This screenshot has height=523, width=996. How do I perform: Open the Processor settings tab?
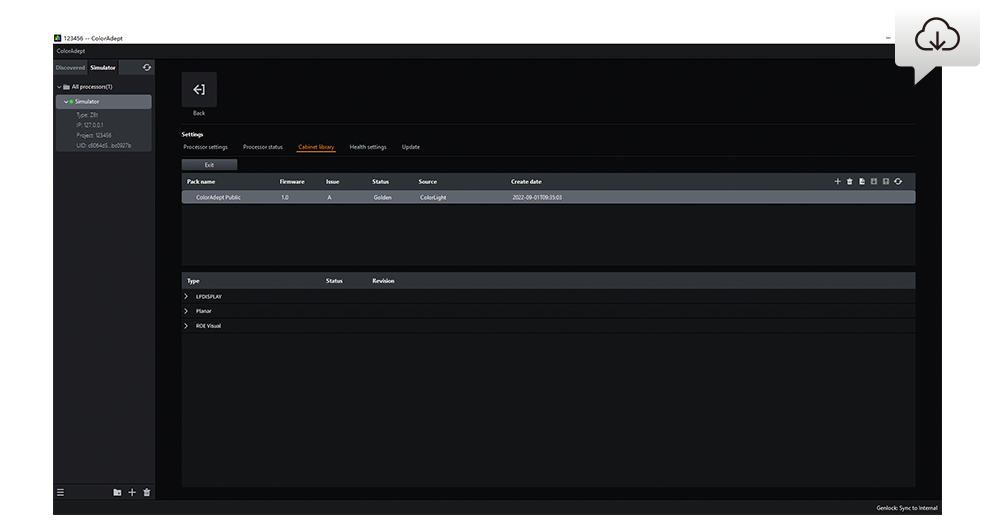pos(205,147)
